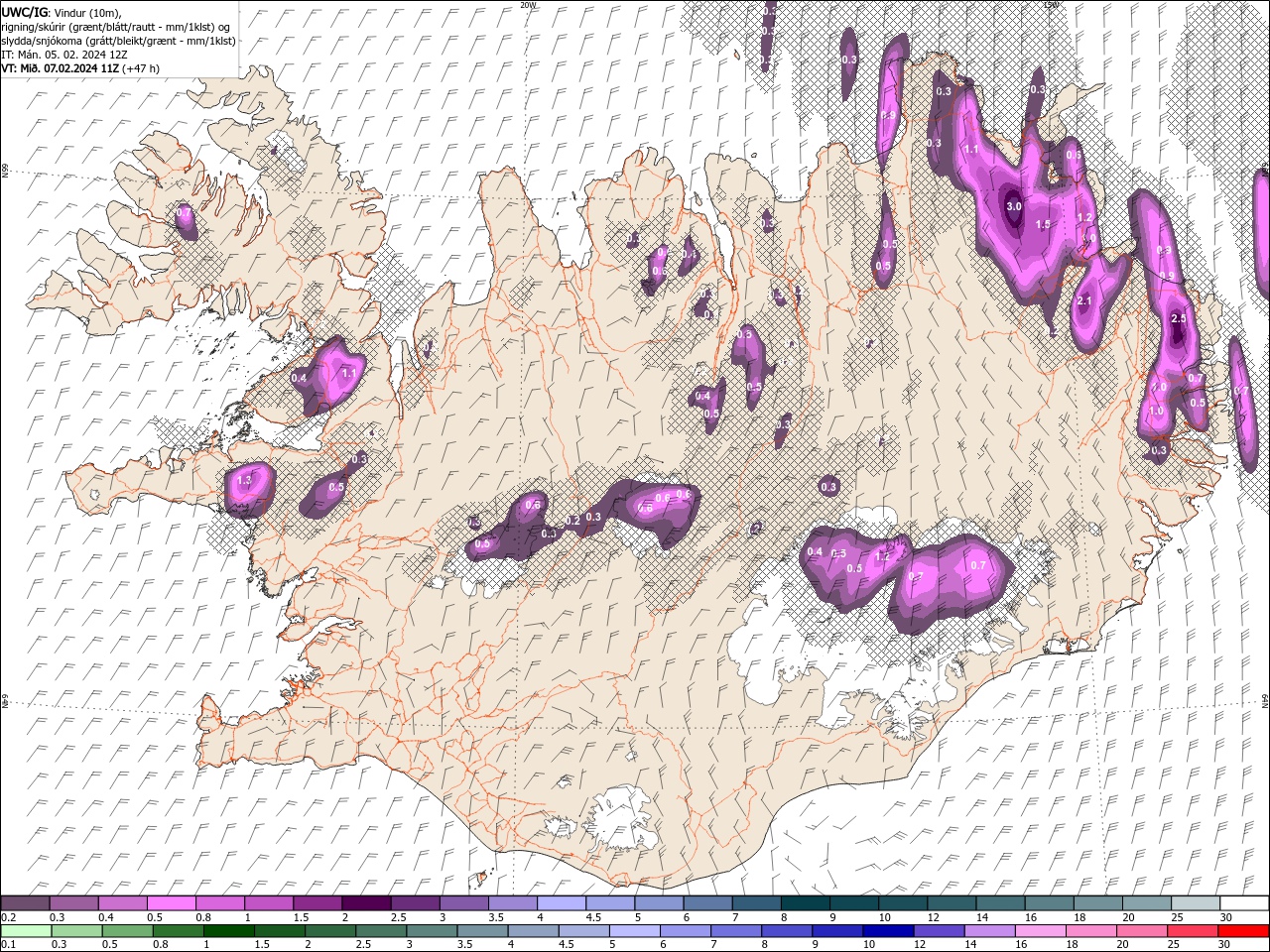Select the light pink lower swatch between 16 and 18
Viewport: 1270px width, 952px height.
pos(1040,930)
